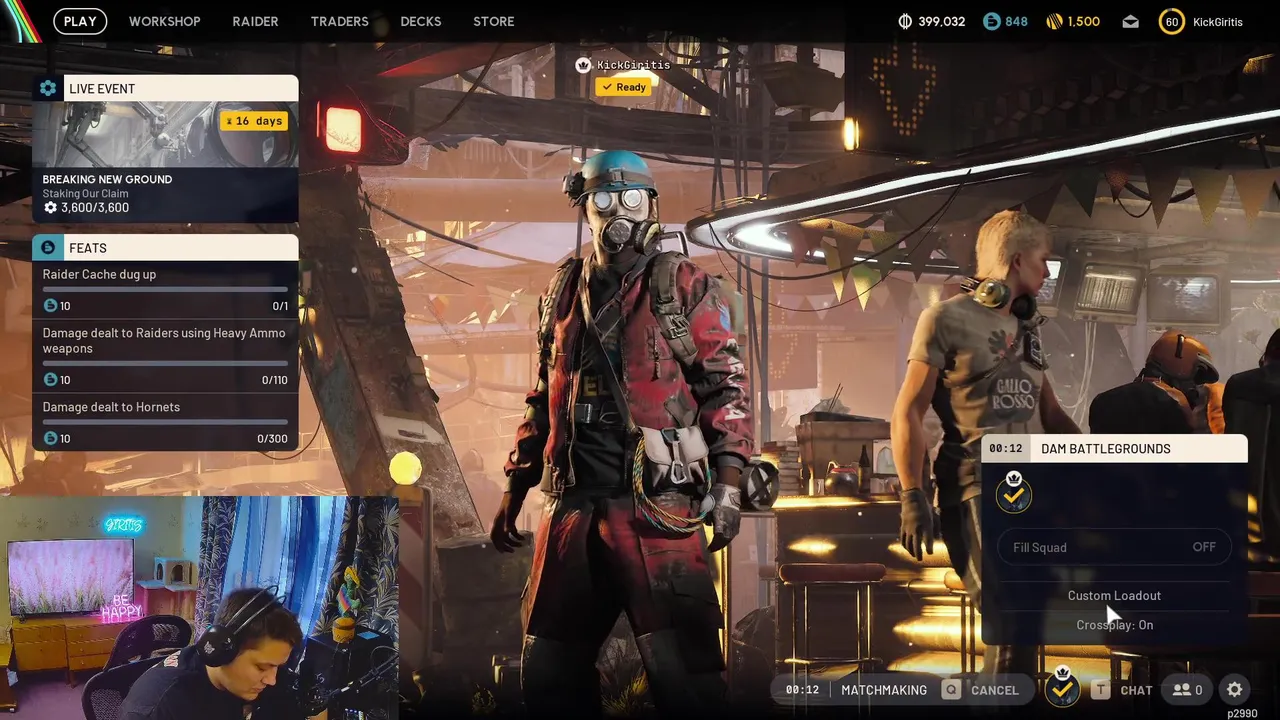The width and height of the screenshot is (1280, 720).
Task: Select the Heavy Ammo weapons damage feat
Action: (165, 355)
